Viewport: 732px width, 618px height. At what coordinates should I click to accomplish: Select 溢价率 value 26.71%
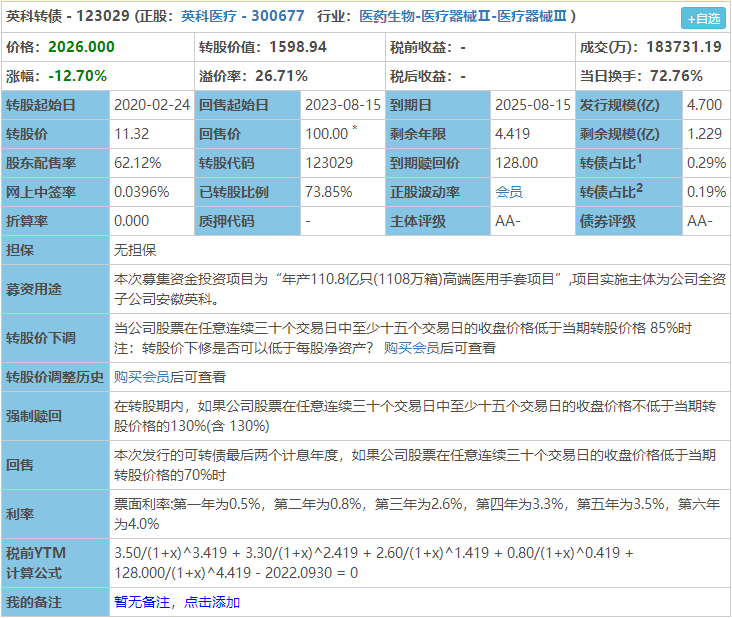[281, 76]
